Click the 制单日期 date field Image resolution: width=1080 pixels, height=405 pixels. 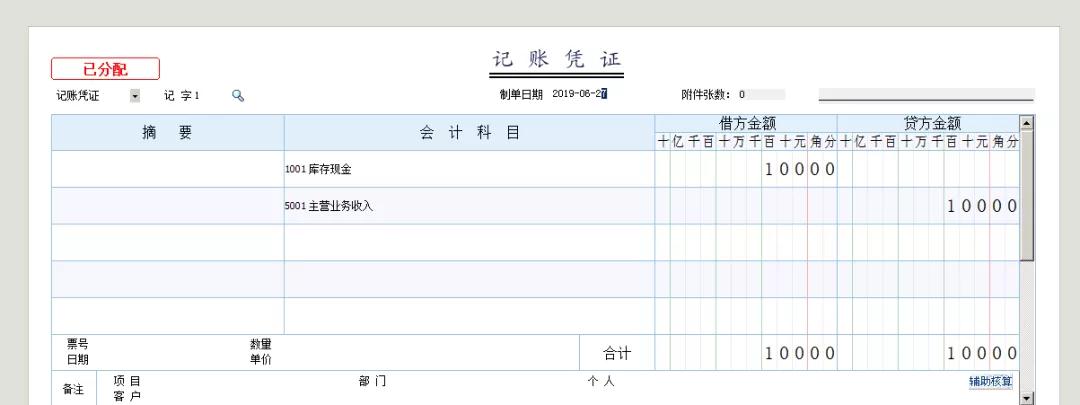(579, 95)
